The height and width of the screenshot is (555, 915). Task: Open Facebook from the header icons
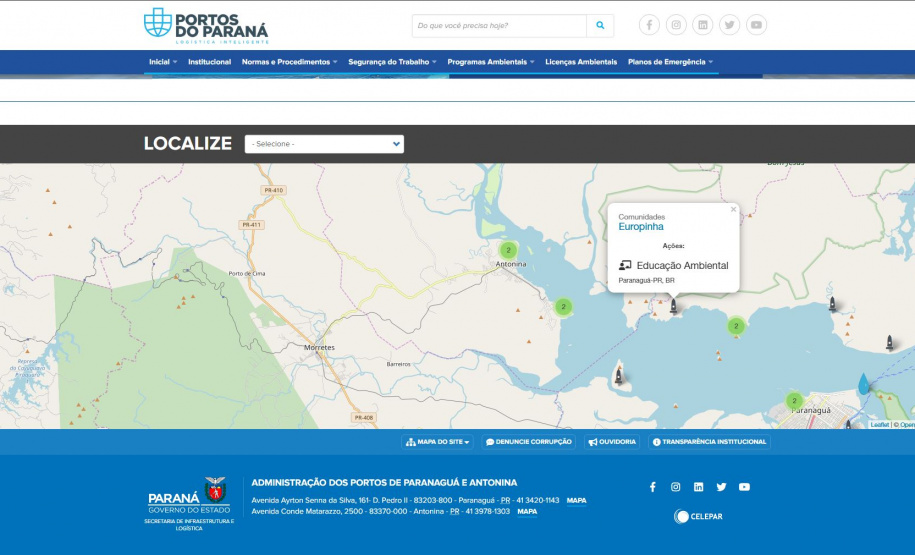[649, 25]
